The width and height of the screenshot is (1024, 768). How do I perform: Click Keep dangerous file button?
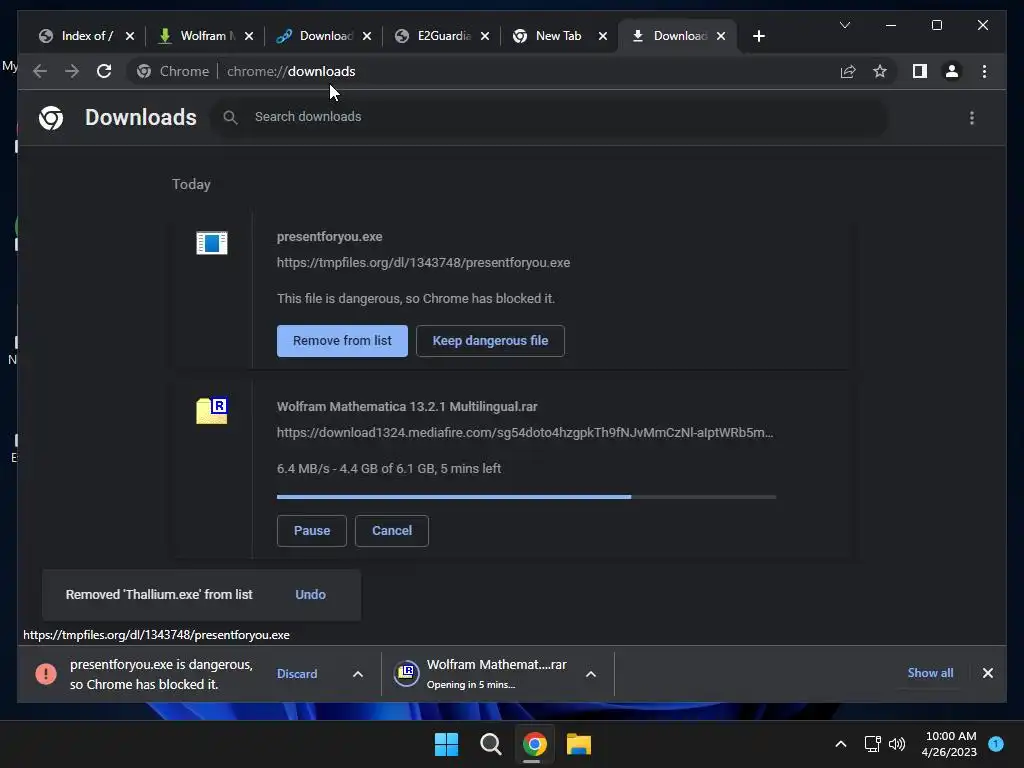pos(490,341)
